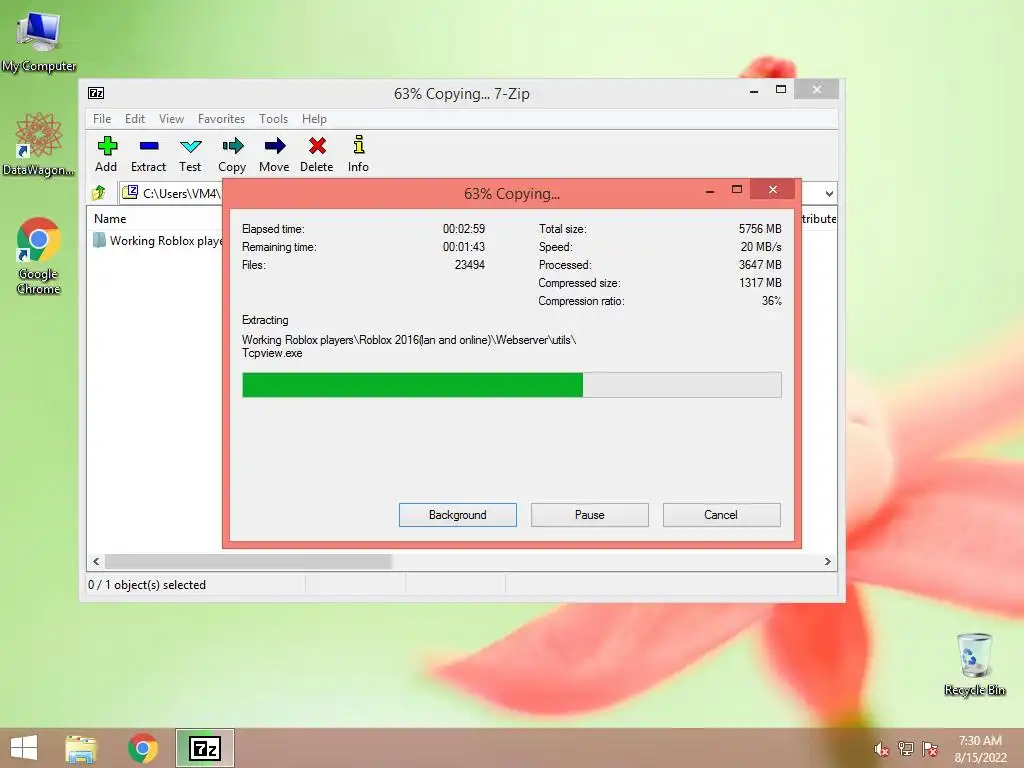Open the Tools menu
Viewport: 1024px width, 768px height.
tap(273, 119)
